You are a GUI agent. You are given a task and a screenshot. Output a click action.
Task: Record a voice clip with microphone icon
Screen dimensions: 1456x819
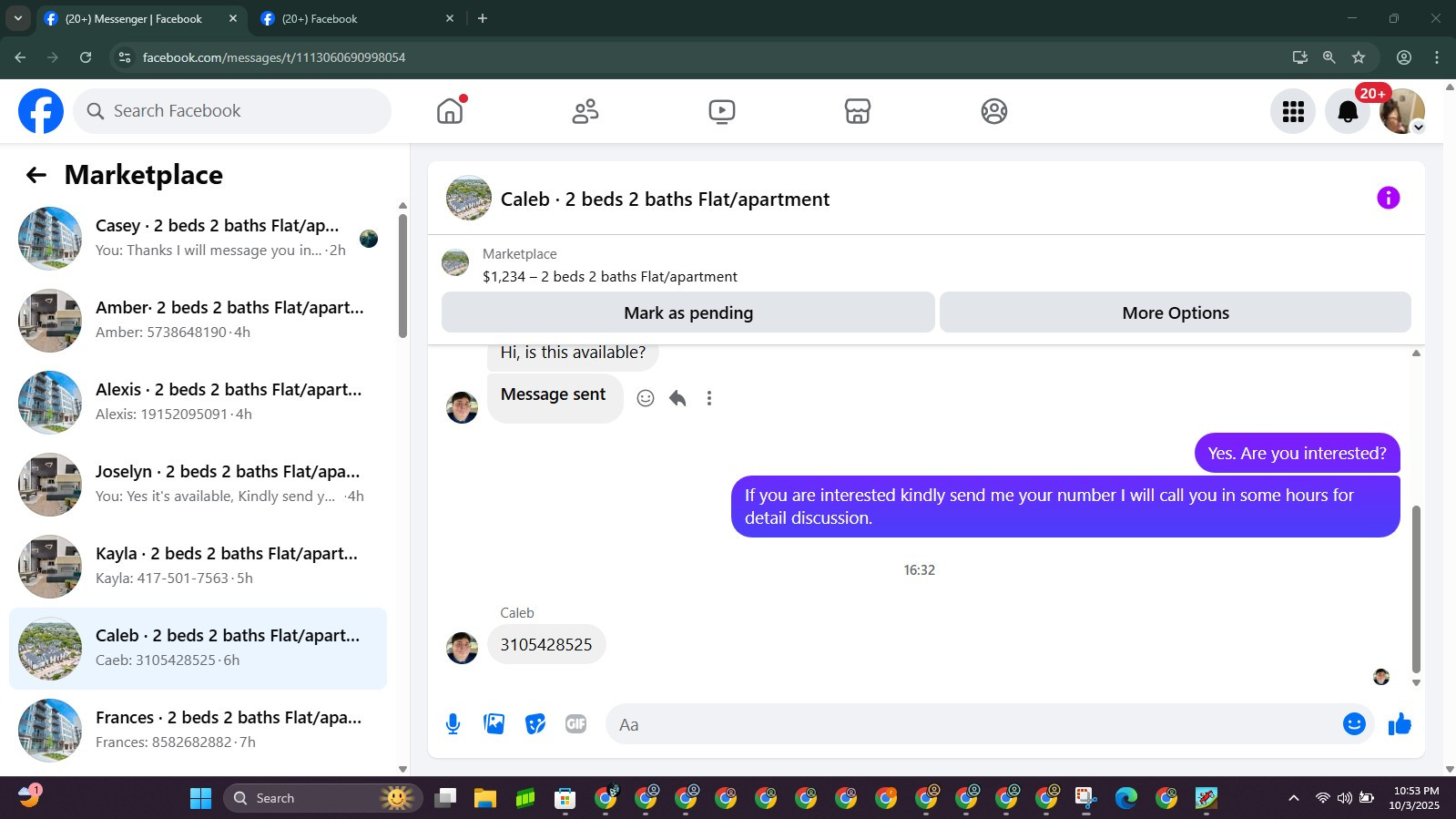pyautogui.click(x=453, y=724)
